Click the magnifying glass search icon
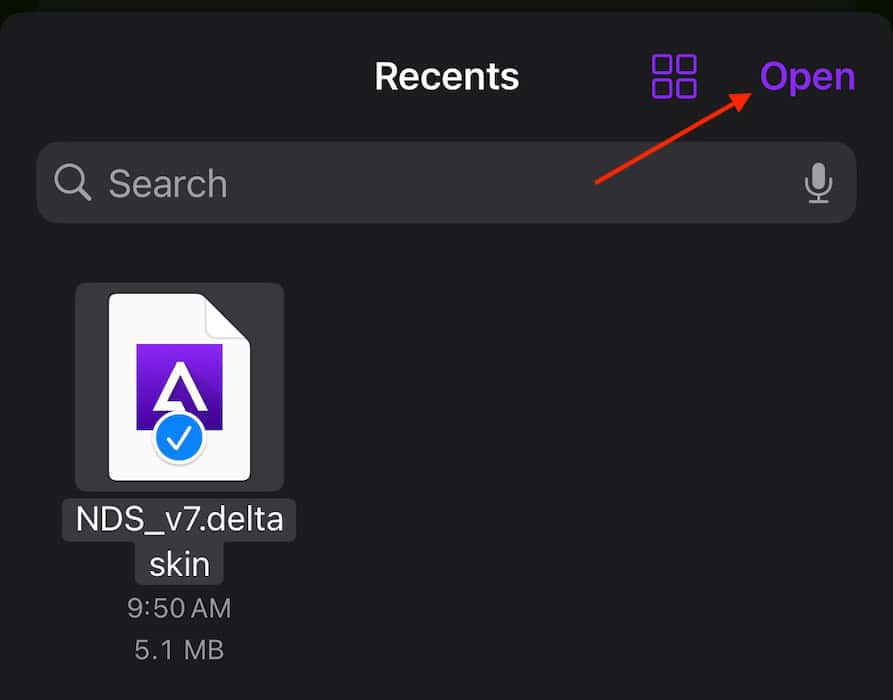This screenshot has height=700, width=893. click(73, 183)
